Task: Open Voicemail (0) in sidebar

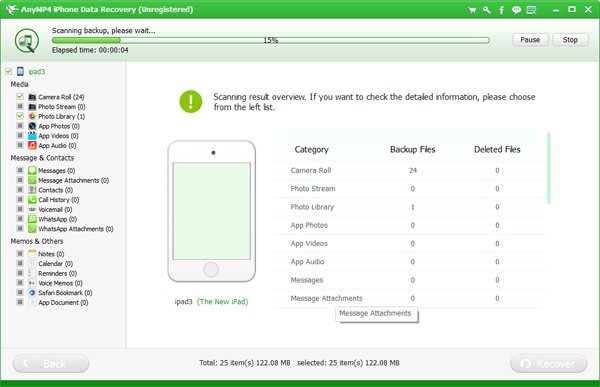Action: (55, 209)
